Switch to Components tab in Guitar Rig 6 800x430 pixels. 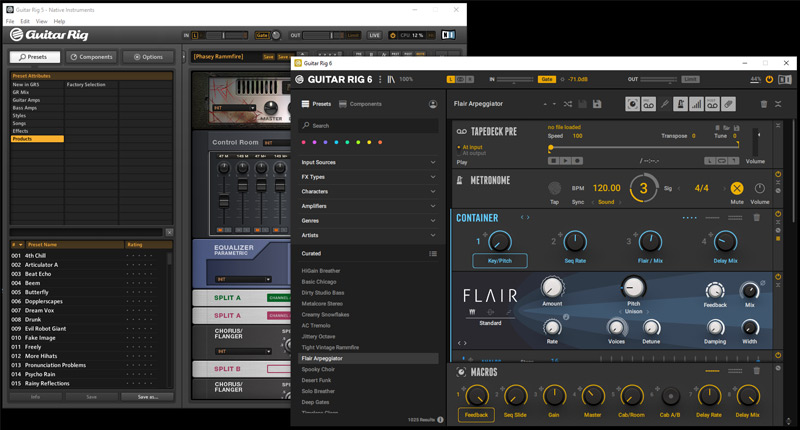(360, 104)
